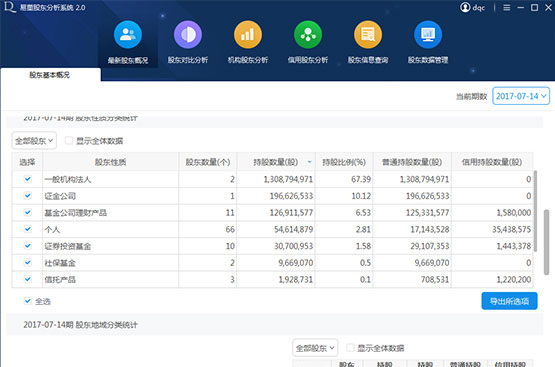Viewport: 555px width, 367px height.
Task: Open the 机构股东分析 bar chart icon
Action: coord(248,35)
